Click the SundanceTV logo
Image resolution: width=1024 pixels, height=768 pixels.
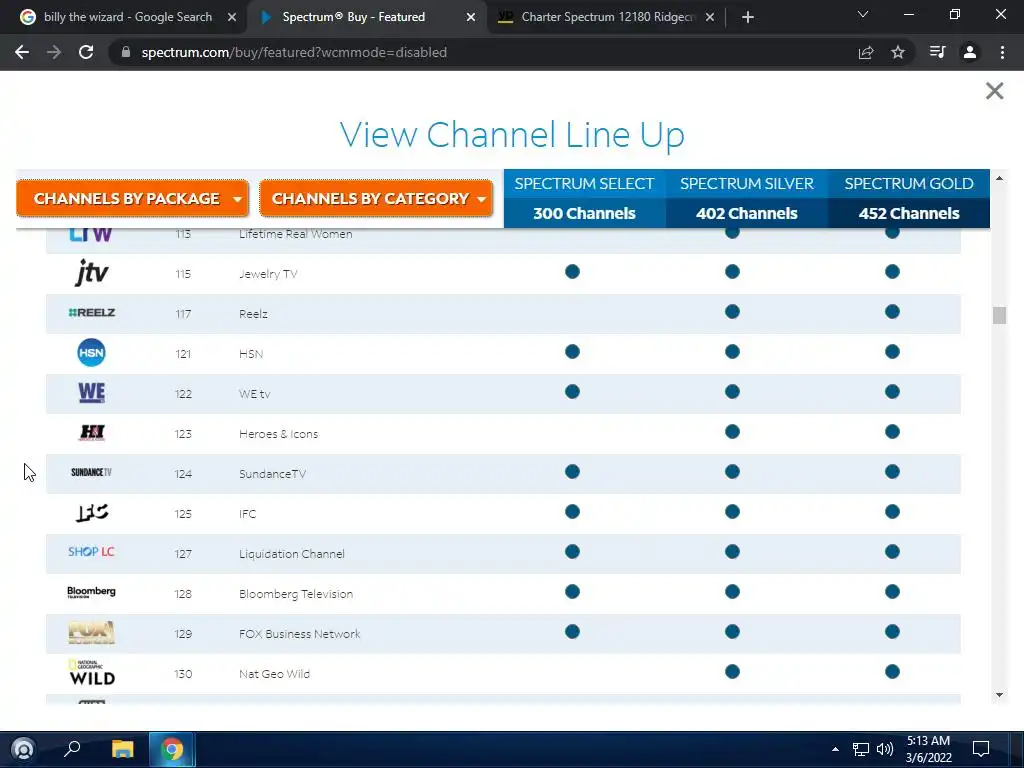pos(91,472)
